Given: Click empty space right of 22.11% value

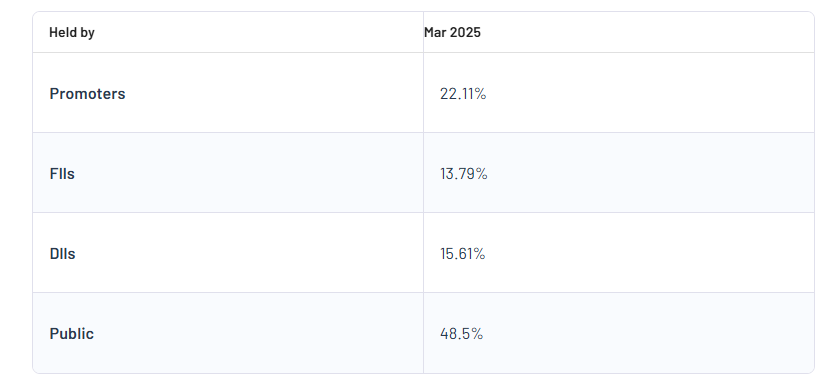Looking at the screenshot, I should [650, 94].
